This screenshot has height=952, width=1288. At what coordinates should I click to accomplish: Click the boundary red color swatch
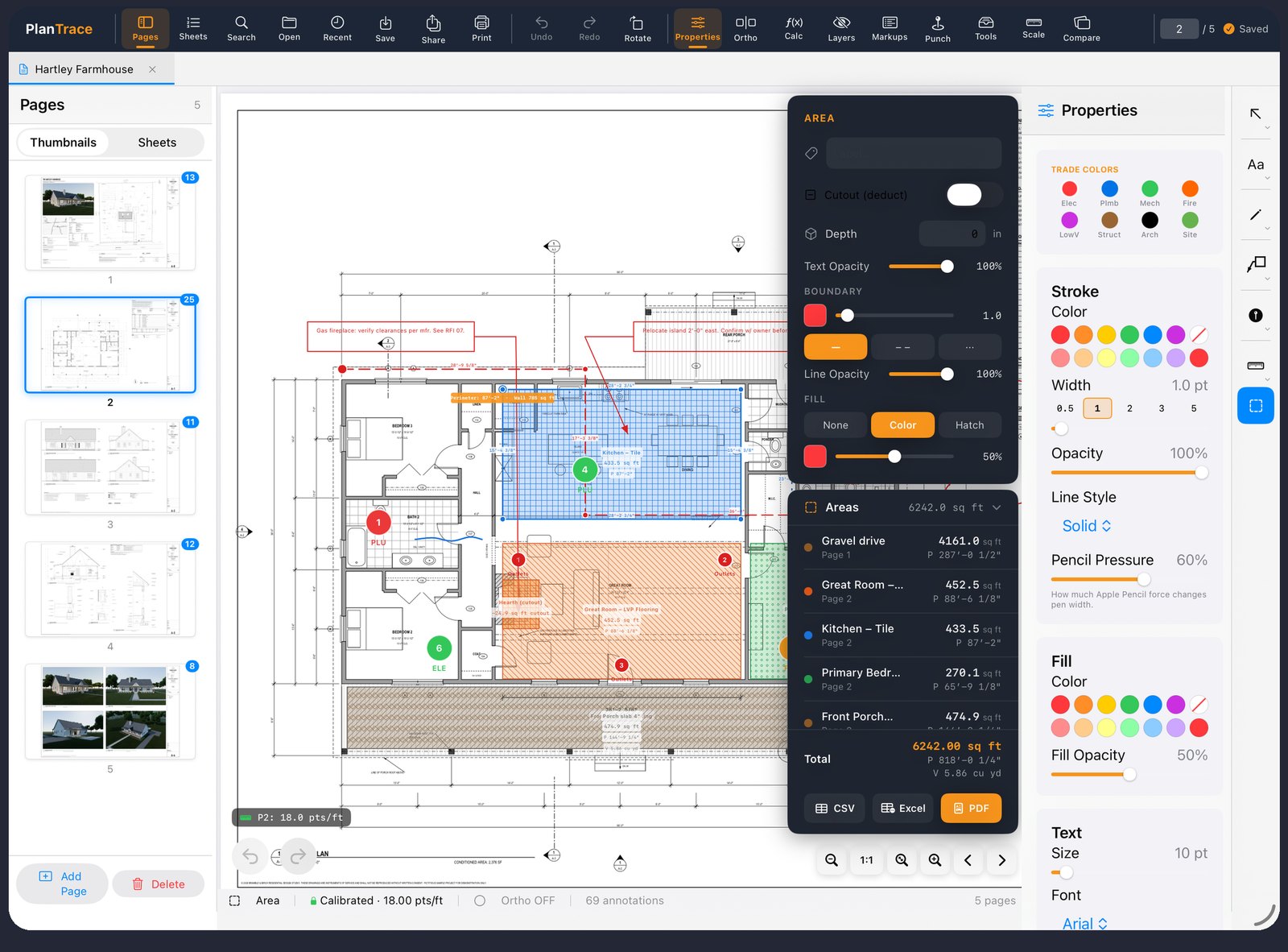815,316
